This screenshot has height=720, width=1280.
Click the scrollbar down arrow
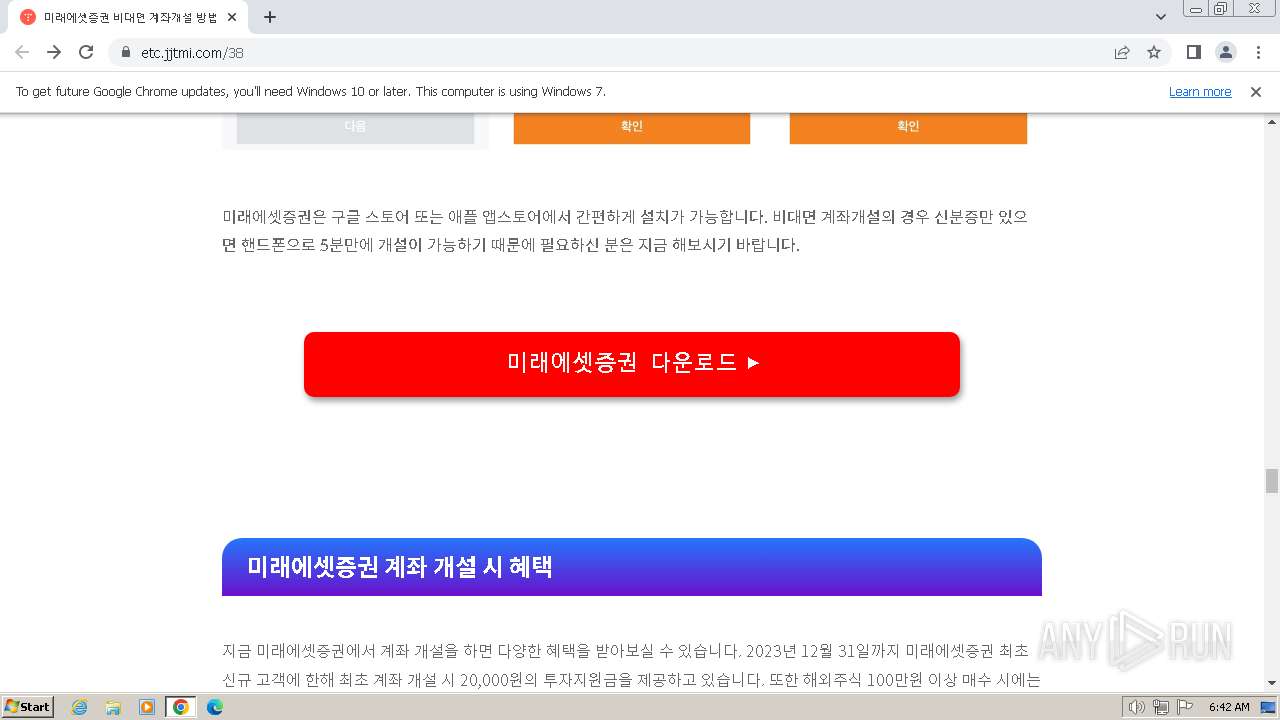(x=1272, y=683)
